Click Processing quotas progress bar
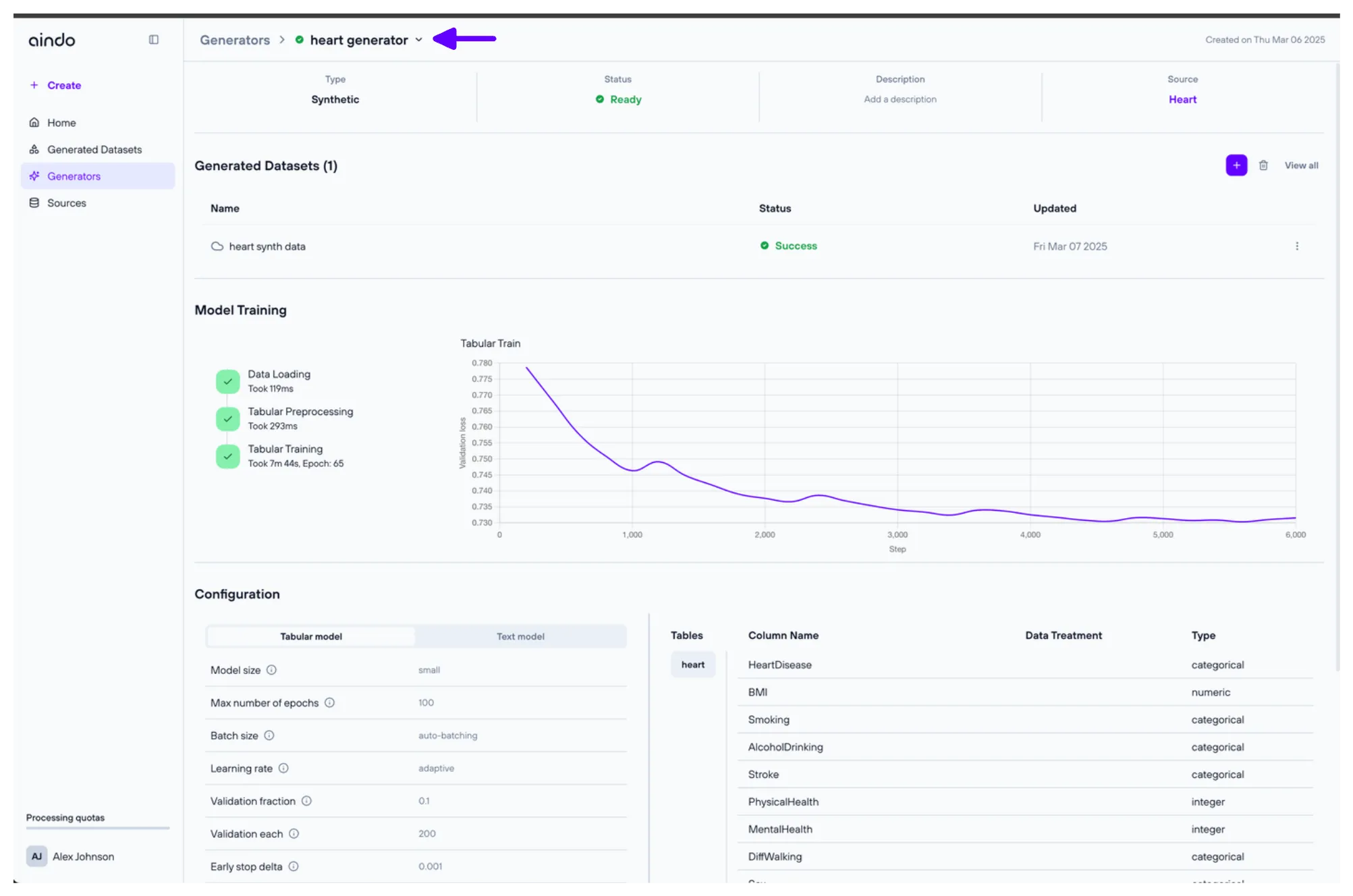Viewport: 1353px width, 896px height. 98,828
